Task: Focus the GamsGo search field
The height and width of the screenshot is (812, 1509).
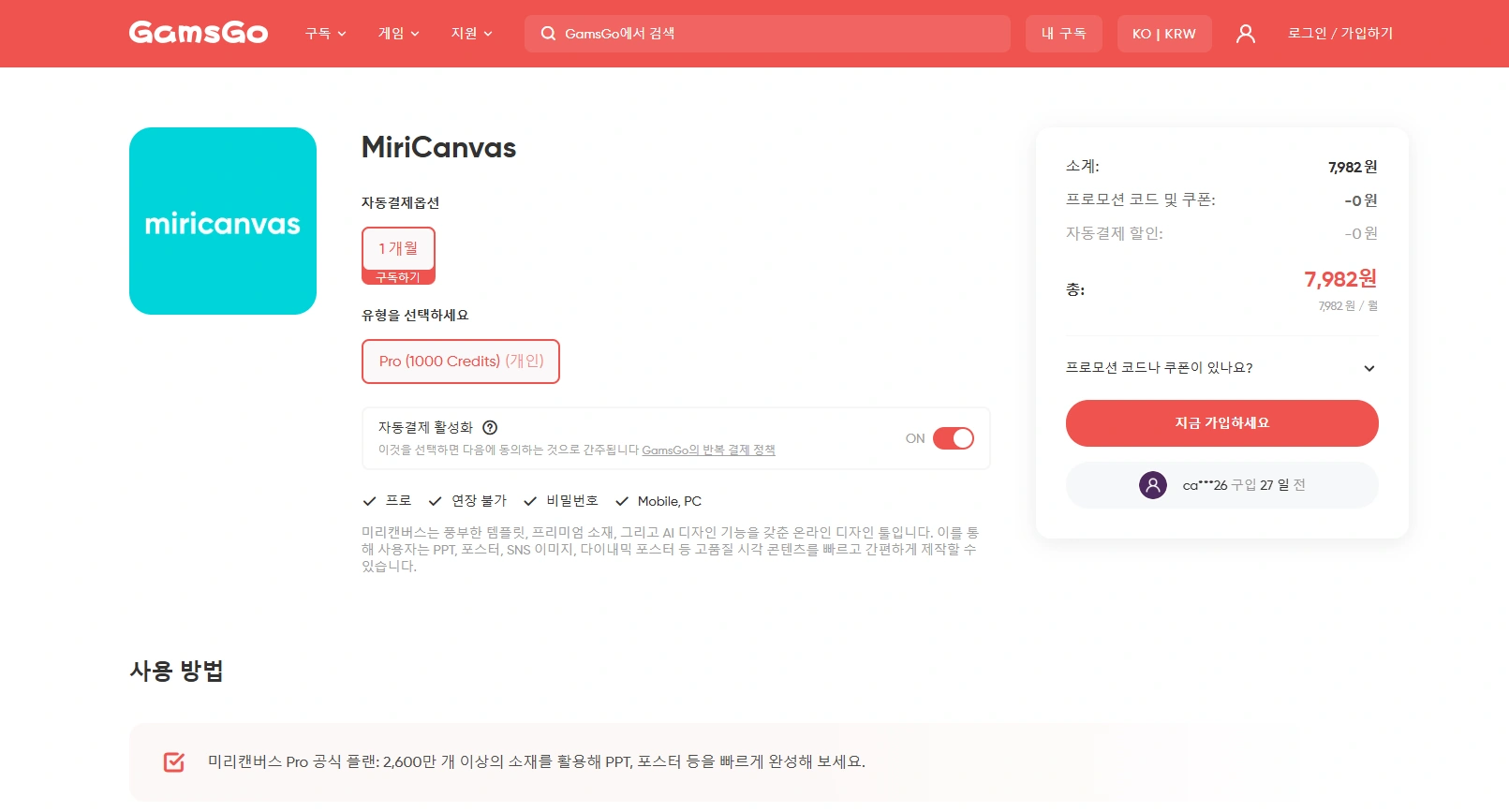Action: tap(767, 34)
